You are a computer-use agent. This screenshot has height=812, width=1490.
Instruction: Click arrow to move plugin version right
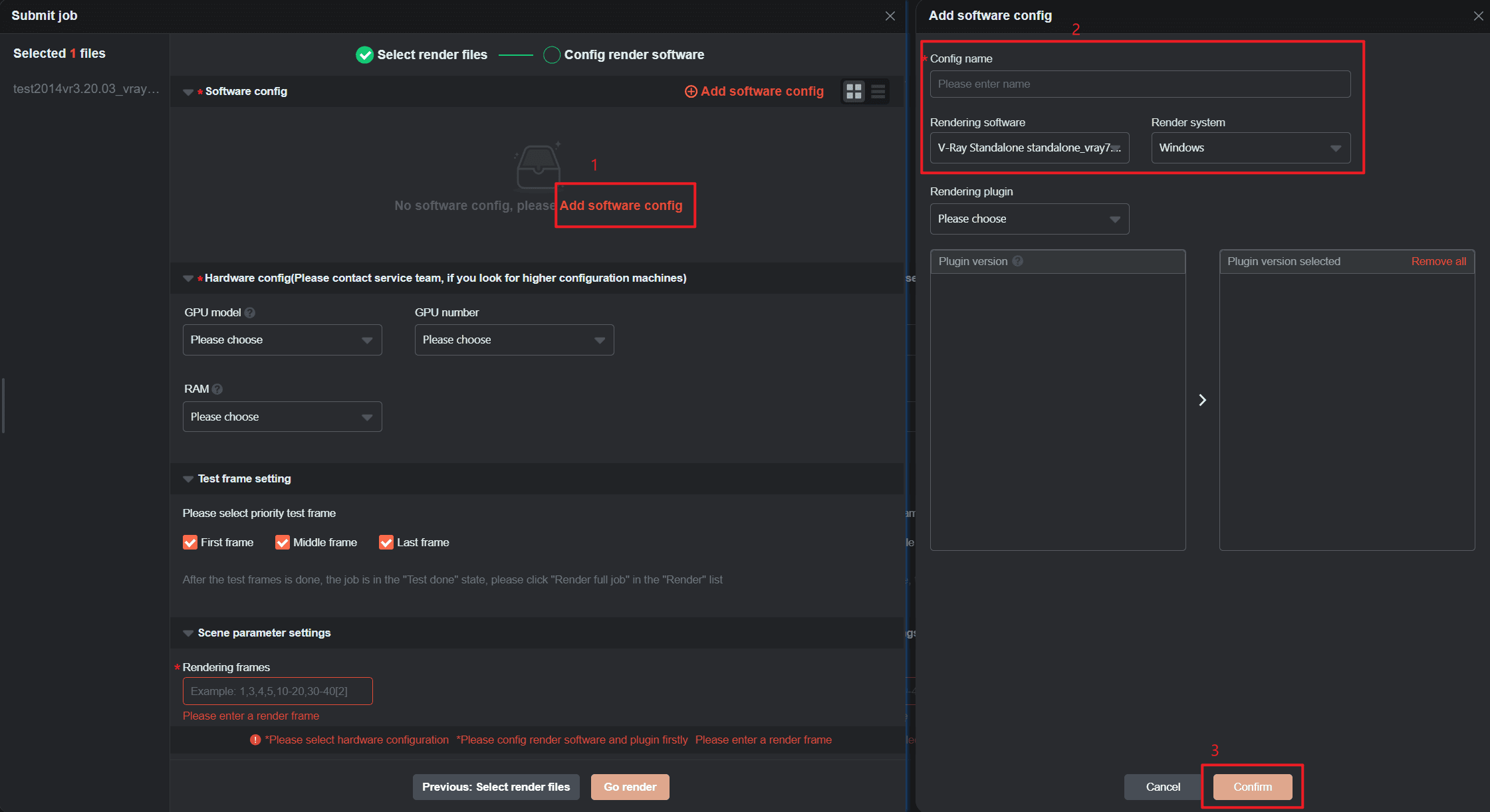[x=1202, y=400]
